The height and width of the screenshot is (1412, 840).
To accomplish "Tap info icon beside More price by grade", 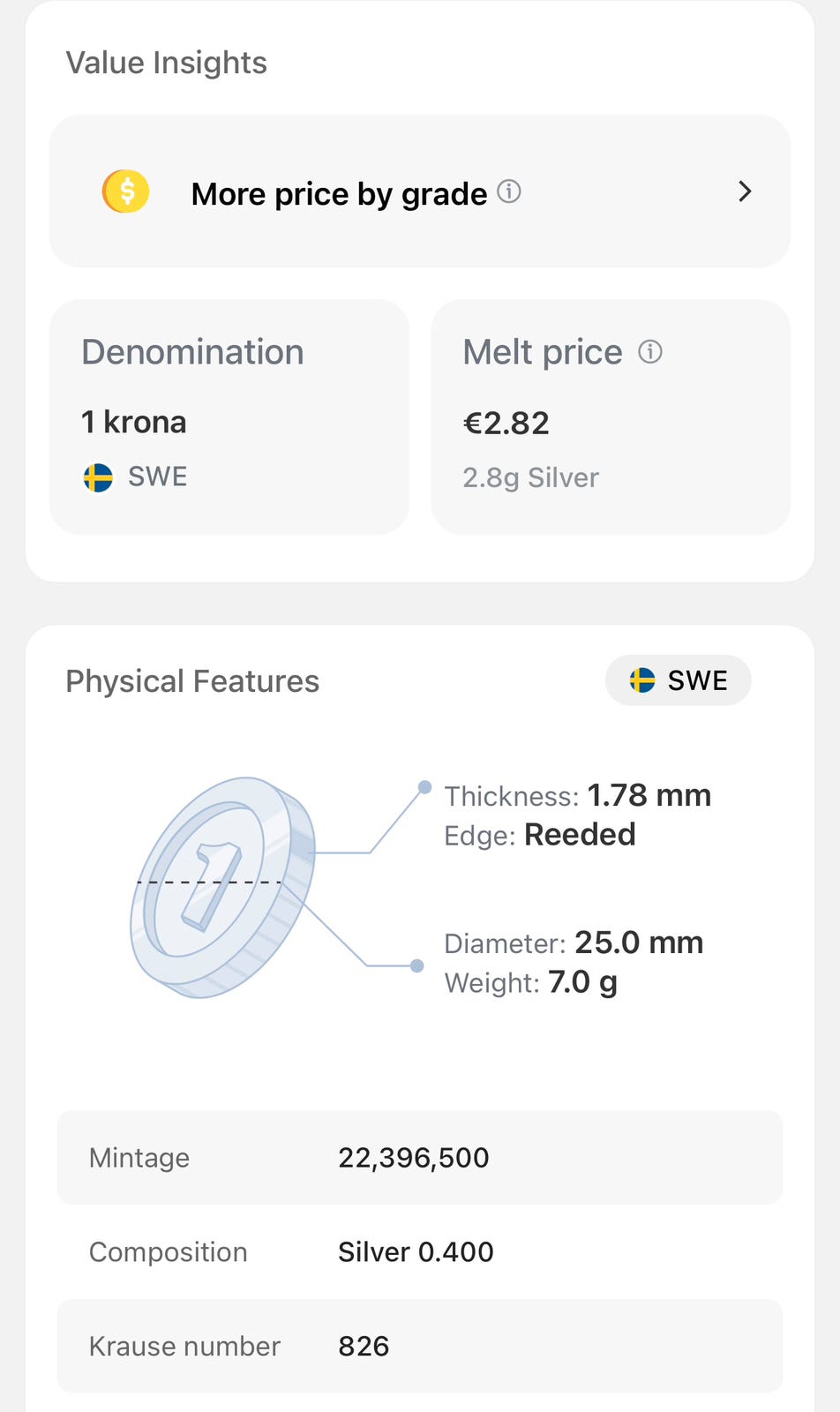I will click(509, 192).
